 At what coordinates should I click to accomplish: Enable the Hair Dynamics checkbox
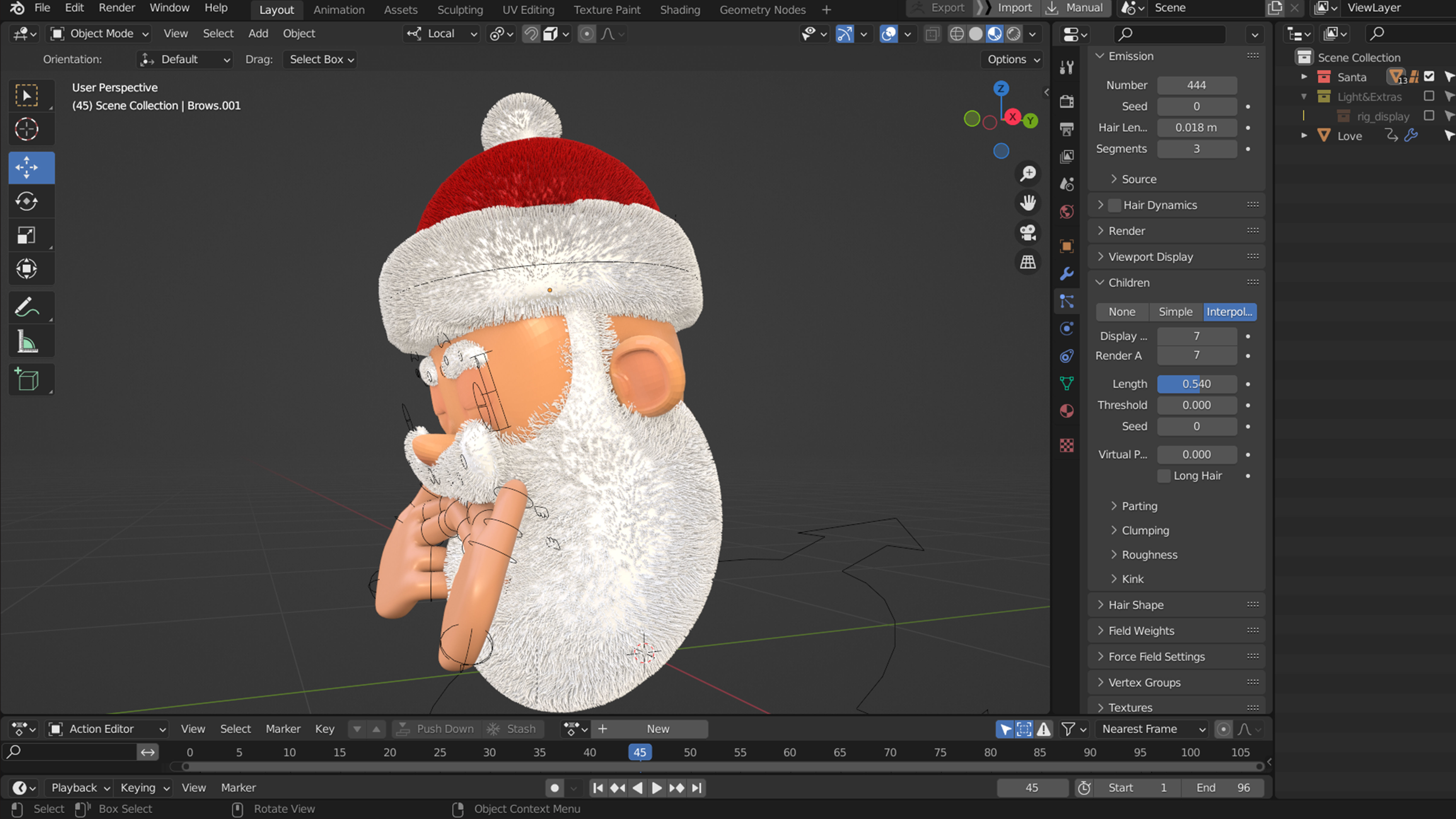(1114, 205)
